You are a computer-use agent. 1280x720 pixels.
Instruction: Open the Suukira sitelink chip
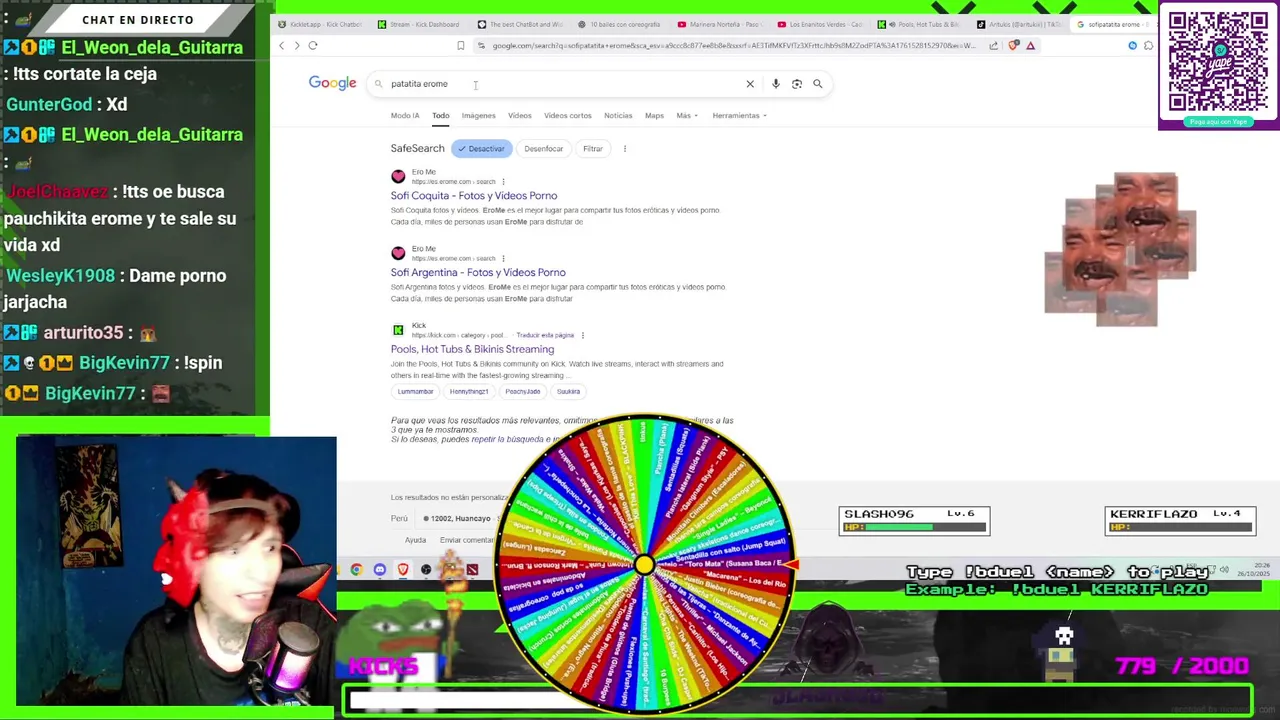(568, 392)
